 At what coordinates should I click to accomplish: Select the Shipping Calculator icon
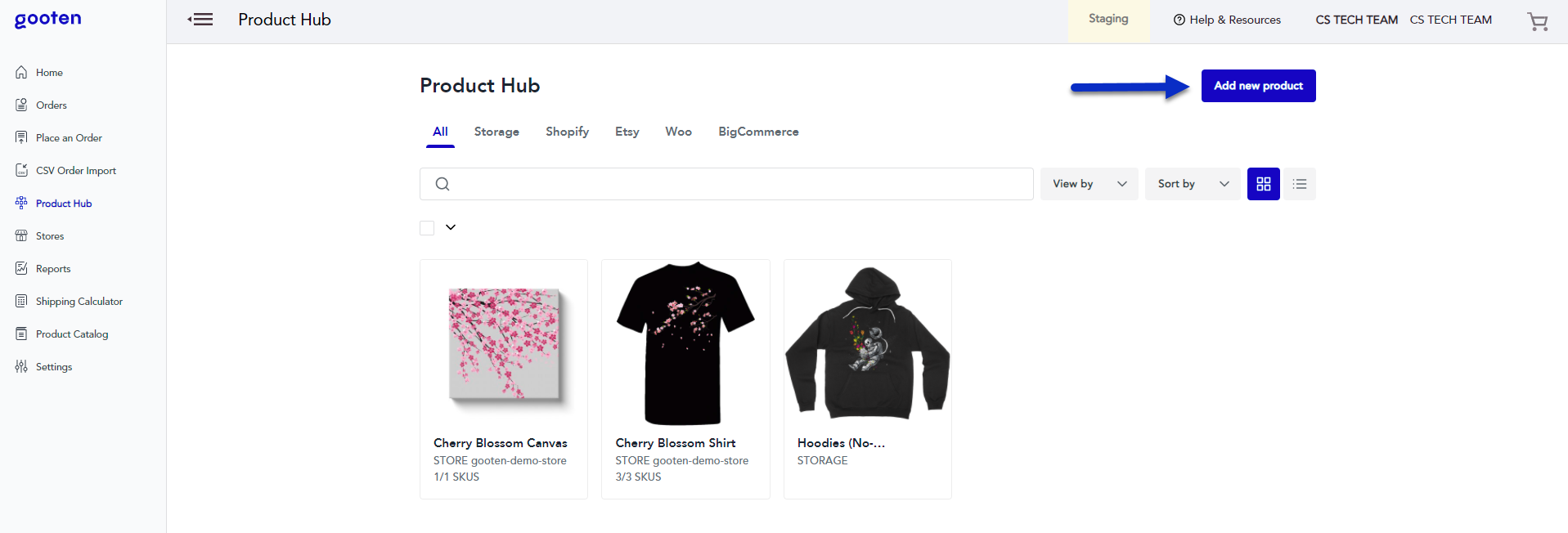(x=22, y=301)
